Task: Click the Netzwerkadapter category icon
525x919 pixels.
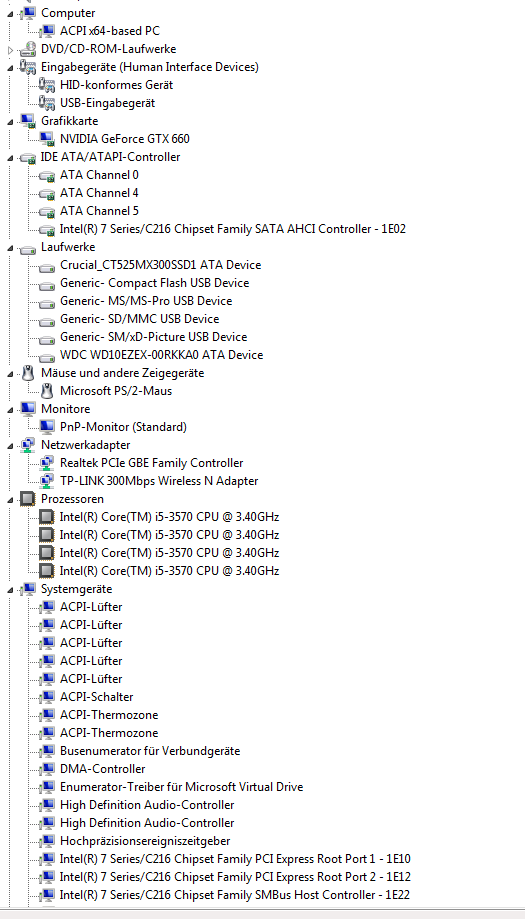Action: [x=28, y=445]
